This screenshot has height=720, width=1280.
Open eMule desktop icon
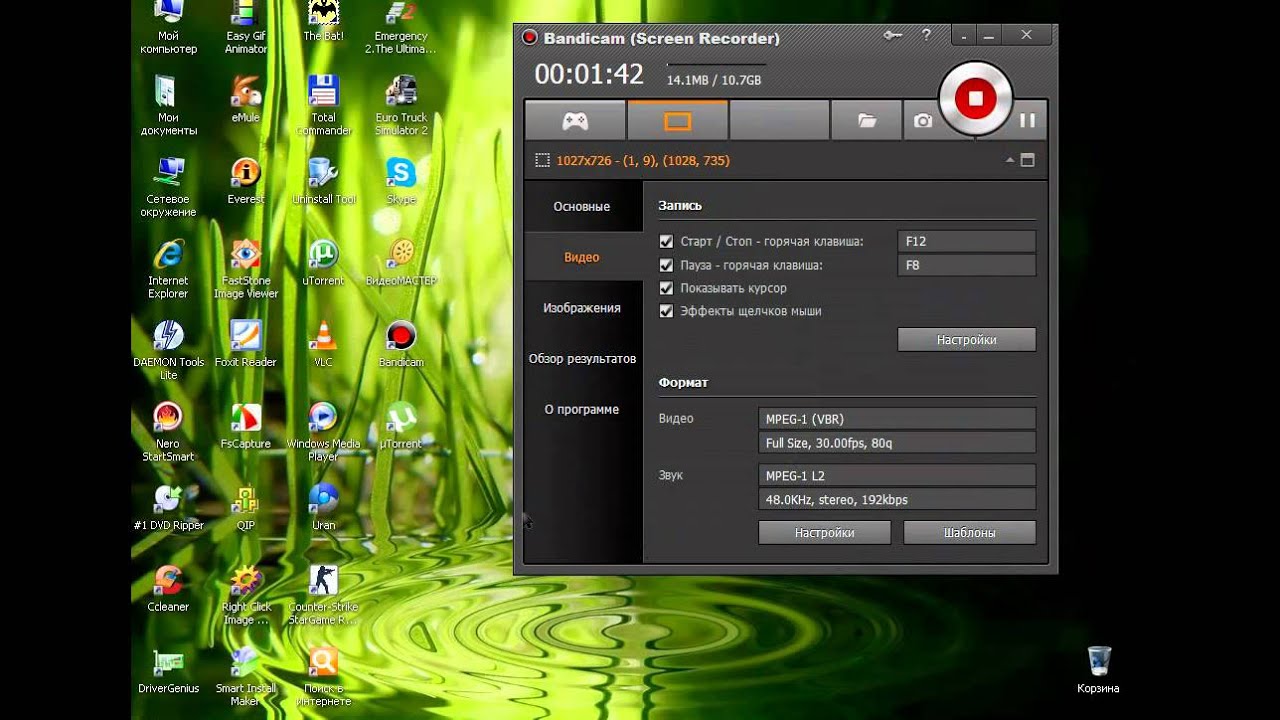246,100
